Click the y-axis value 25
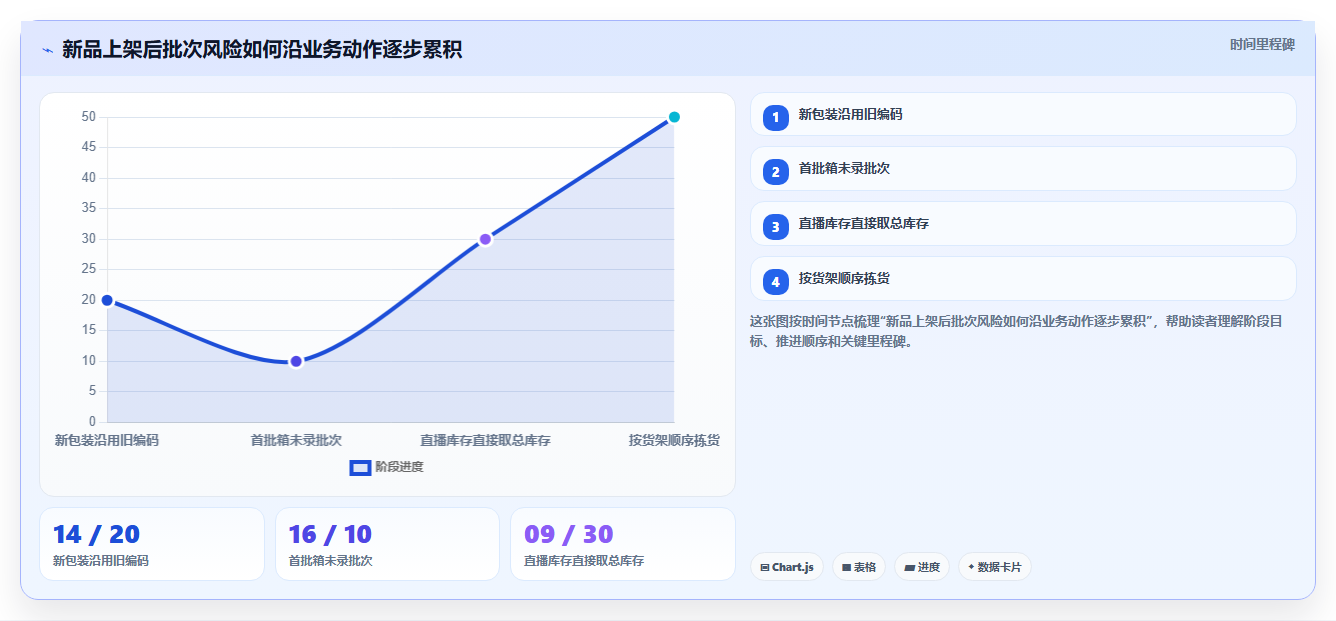1336x621 pixels. [89, 269]
